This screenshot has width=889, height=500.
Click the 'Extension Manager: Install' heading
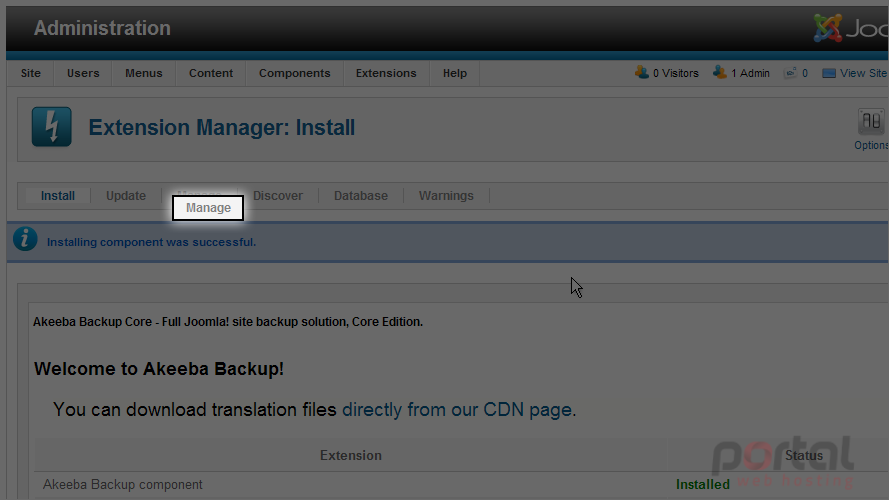click(x=222, y=127)
